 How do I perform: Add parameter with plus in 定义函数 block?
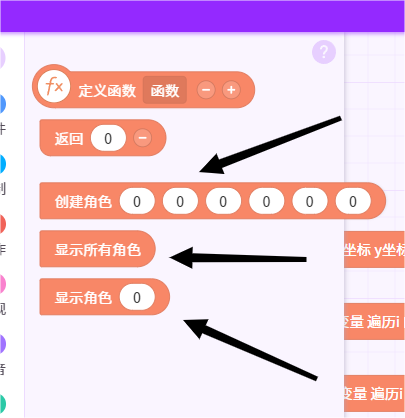(231, 90)
